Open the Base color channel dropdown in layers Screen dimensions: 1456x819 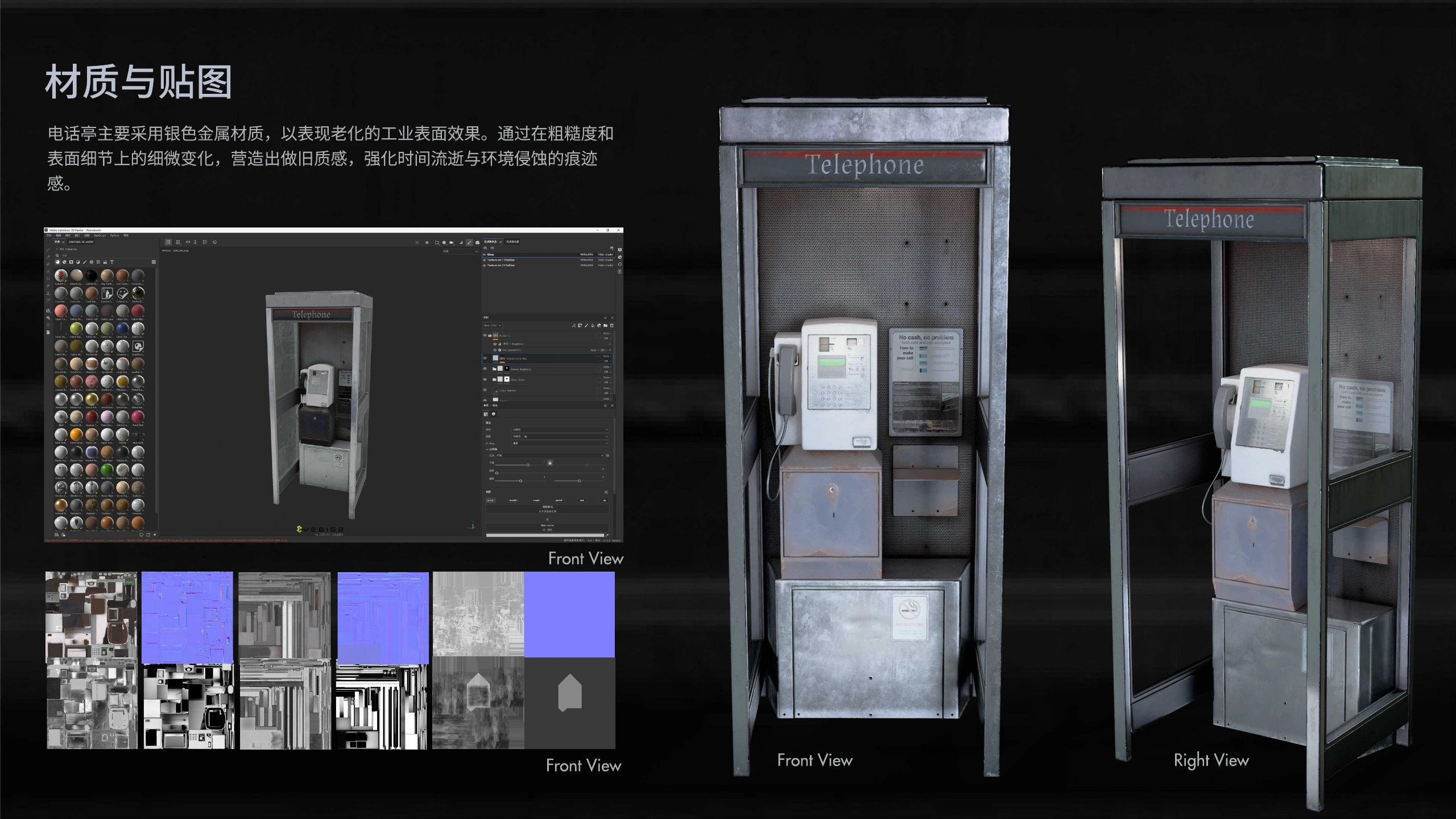click(x=493, y=325)
